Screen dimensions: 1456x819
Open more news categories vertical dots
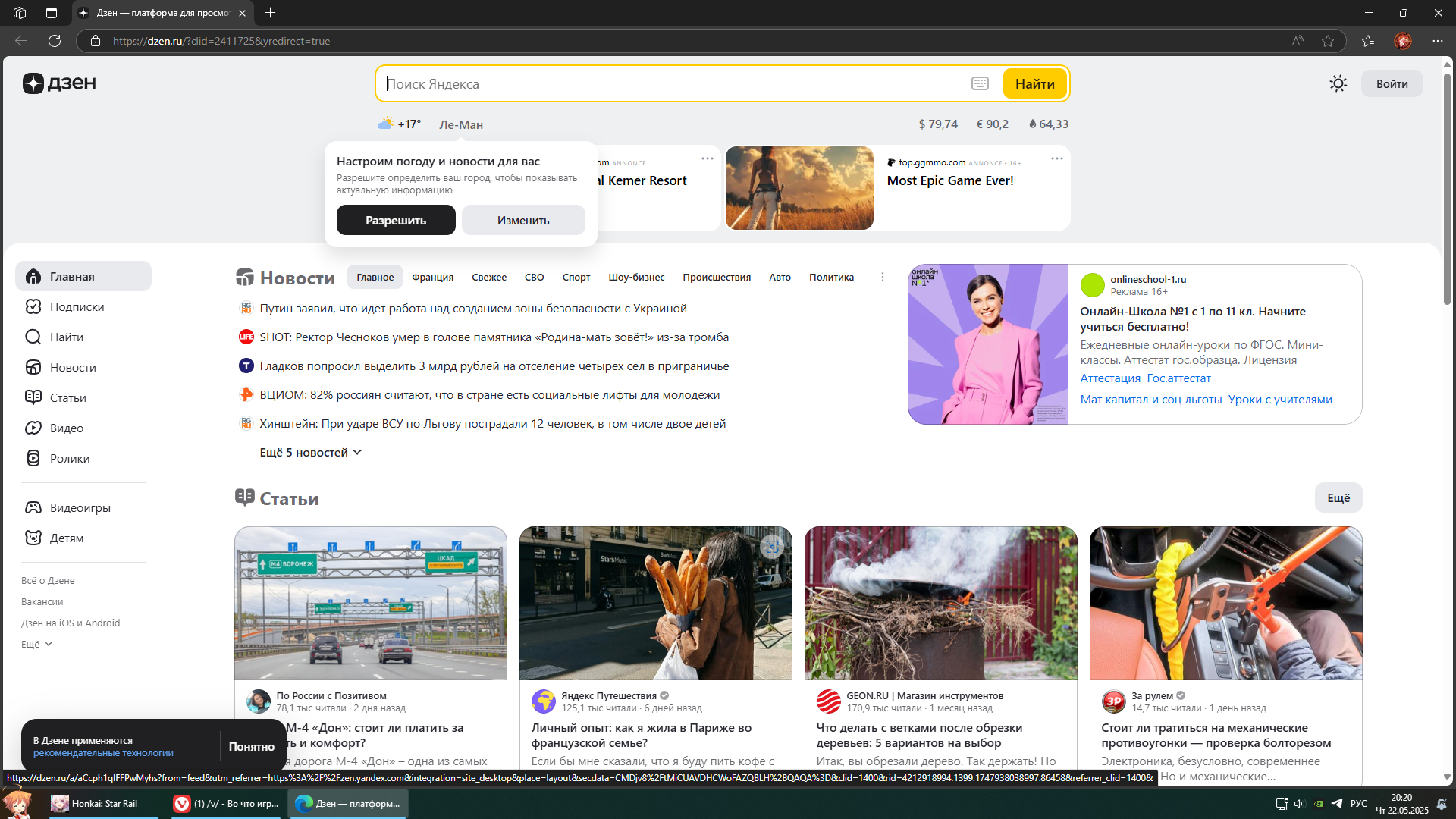[x=883, y=277]
